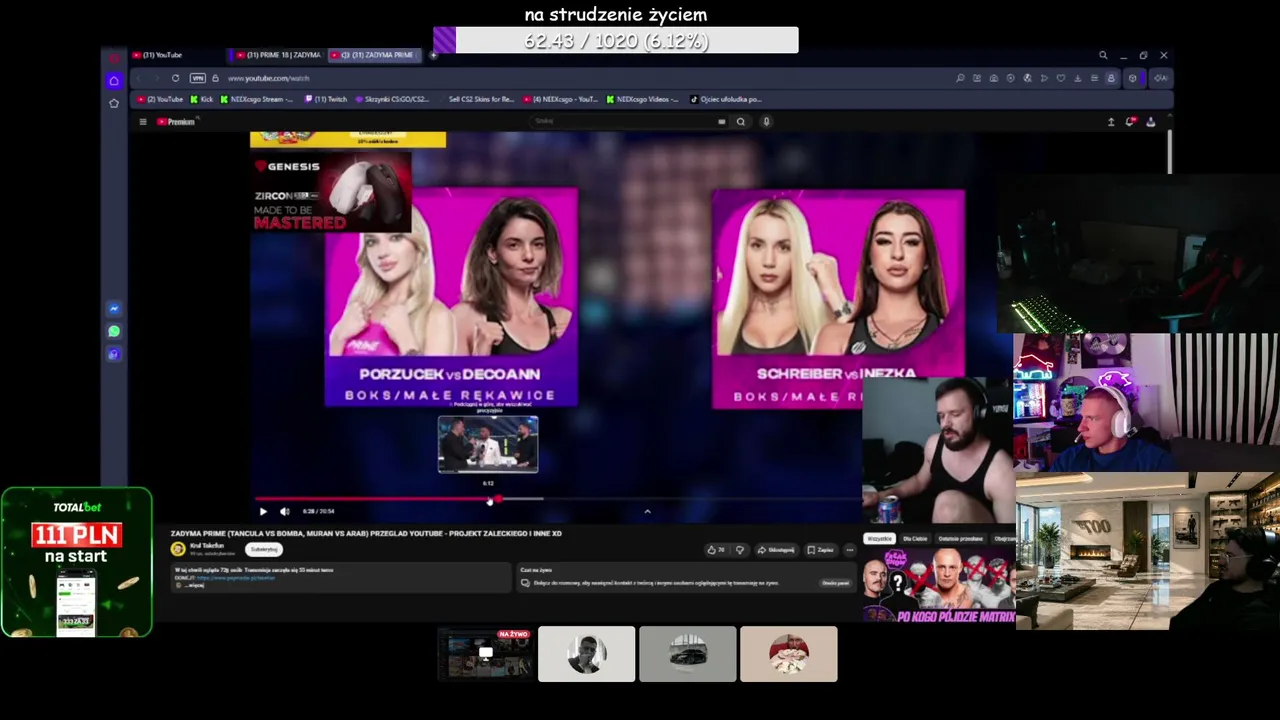
Task: Open the three-dot more actions menu
Action: (x=850, y=550)
